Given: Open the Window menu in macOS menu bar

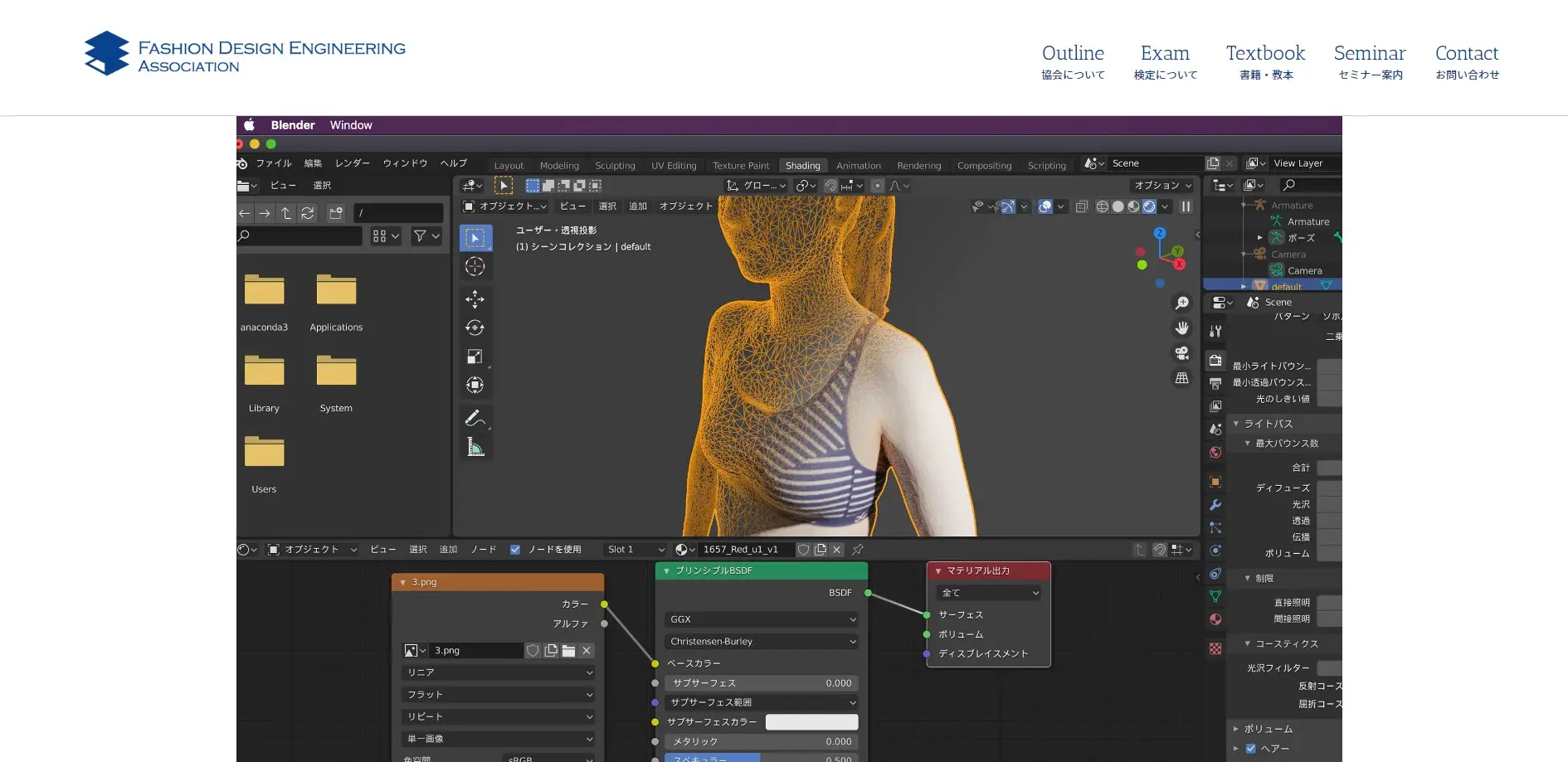Looking at the screenshot, I should 351,125.
